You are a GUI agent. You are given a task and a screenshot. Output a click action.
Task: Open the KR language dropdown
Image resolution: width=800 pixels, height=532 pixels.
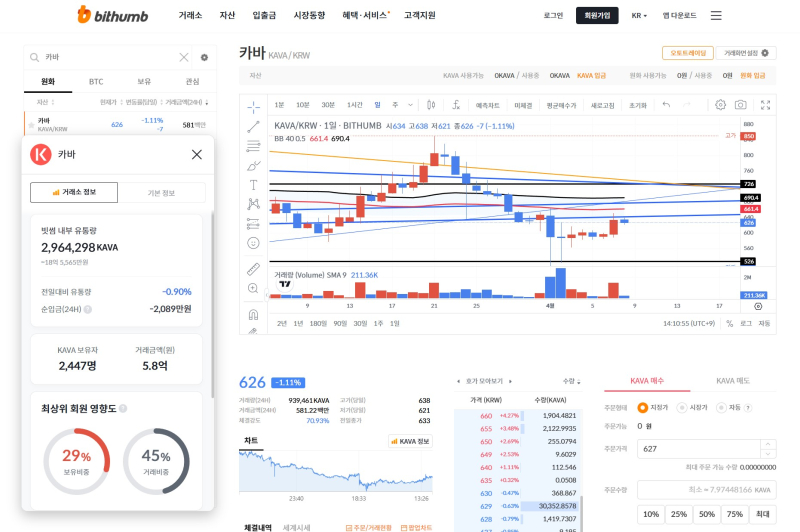click(x=639, y=16)
